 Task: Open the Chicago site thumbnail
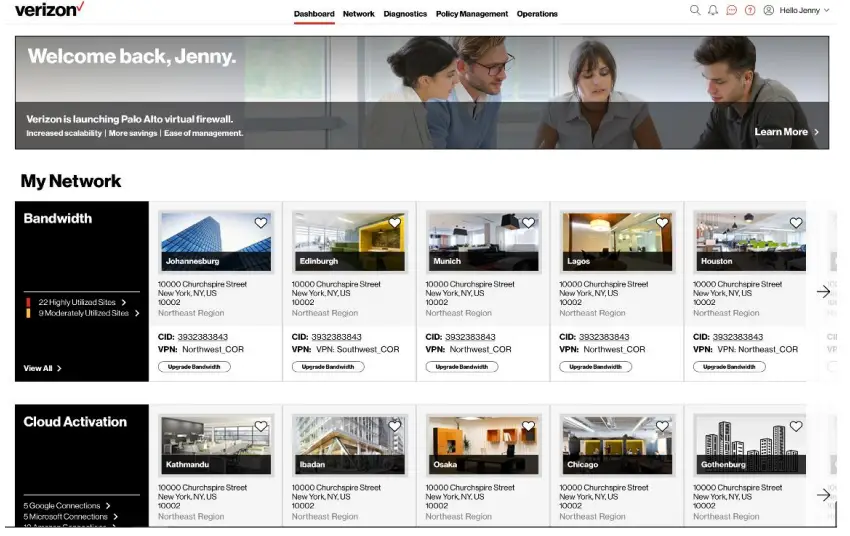pos(617,445)
